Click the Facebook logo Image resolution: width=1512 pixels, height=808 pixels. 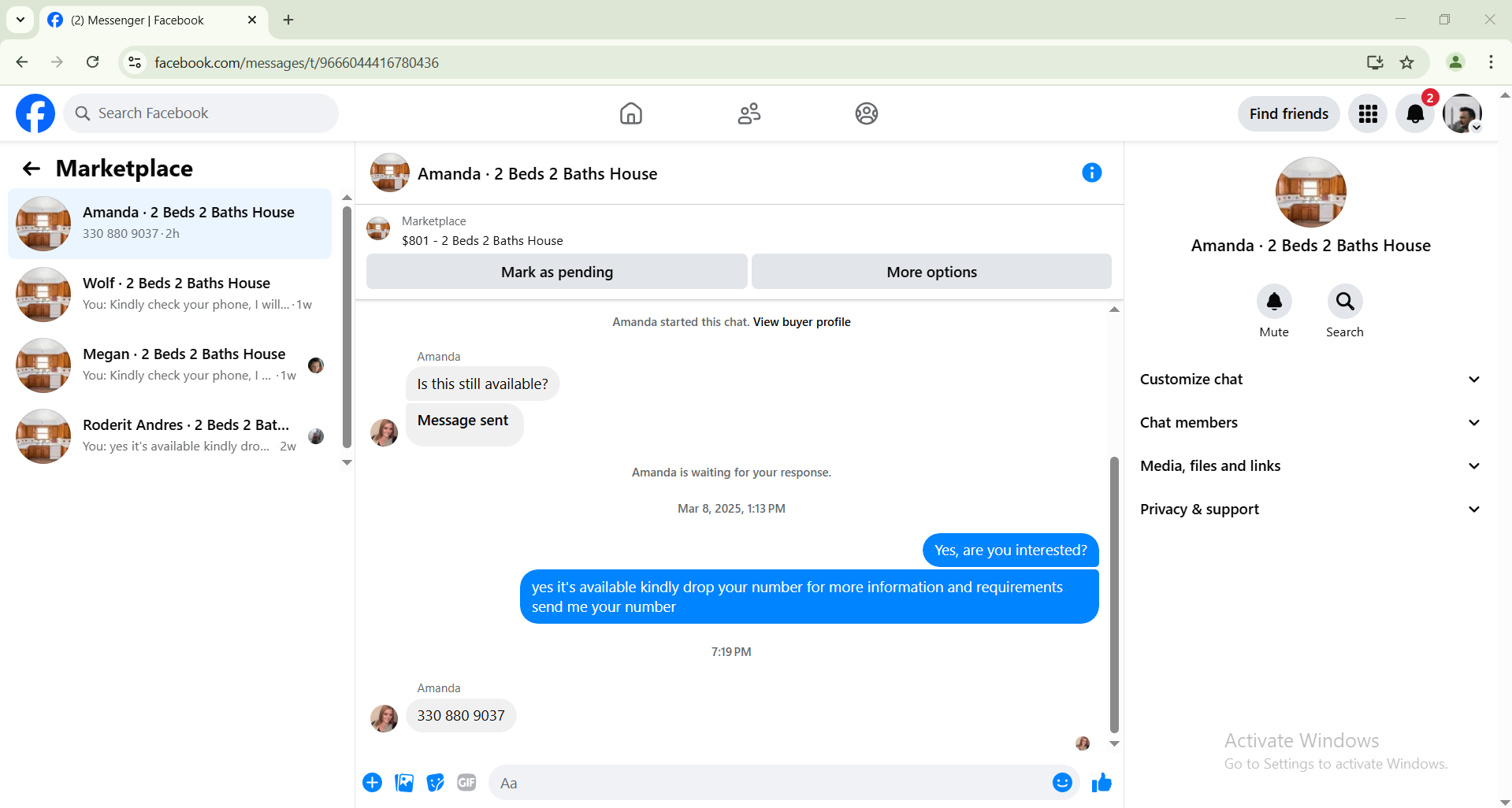pos(35,113)
